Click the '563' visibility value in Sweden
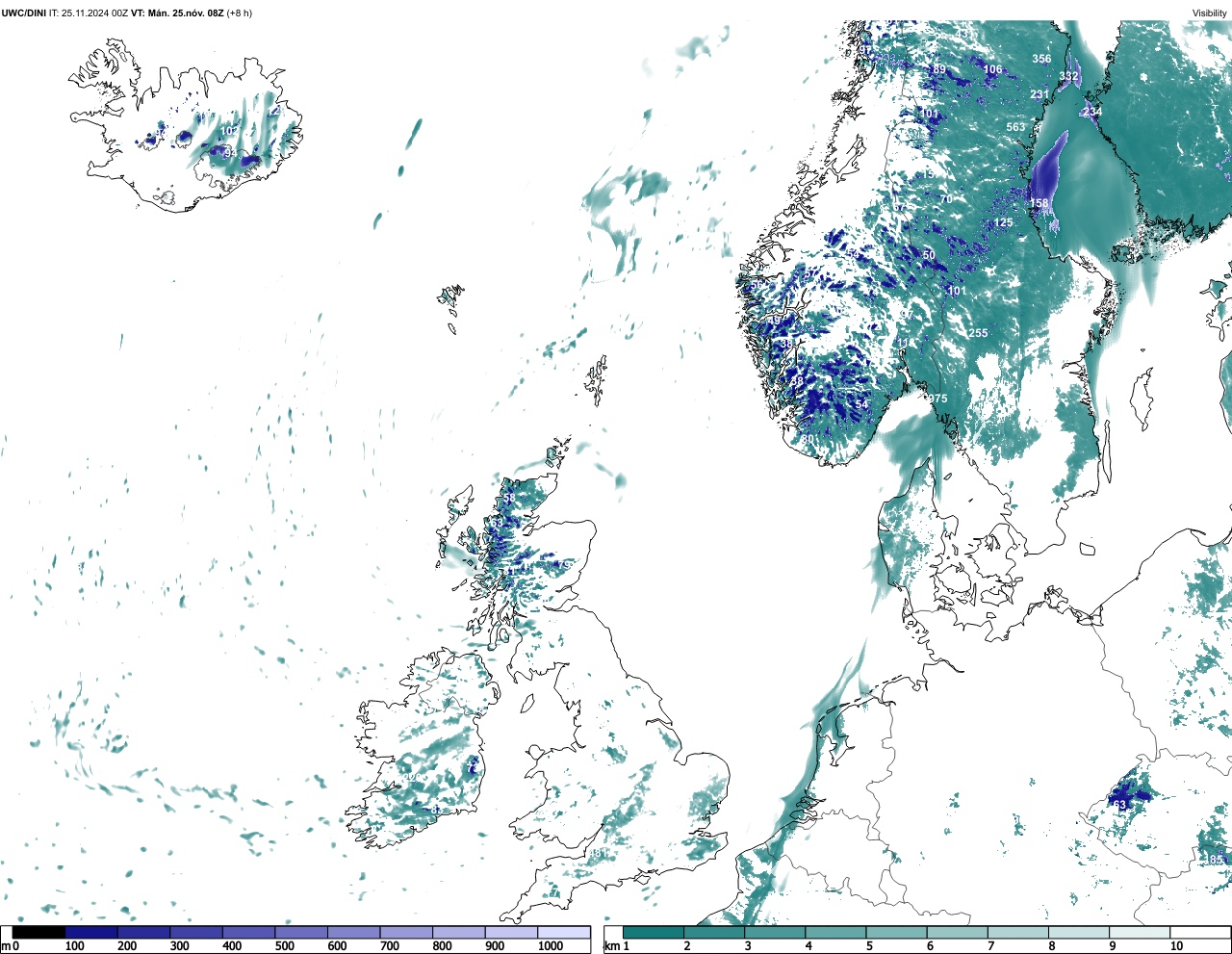Image resolution: width=1232 pixels, height=954 pixels. point(1015,127)
